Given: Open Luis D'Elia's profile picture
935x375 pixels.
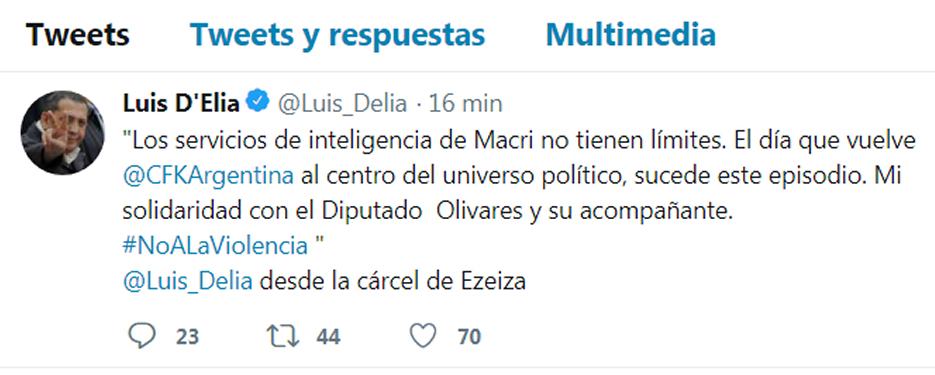Looking at the screenshot, I should (x=63, y=132).
